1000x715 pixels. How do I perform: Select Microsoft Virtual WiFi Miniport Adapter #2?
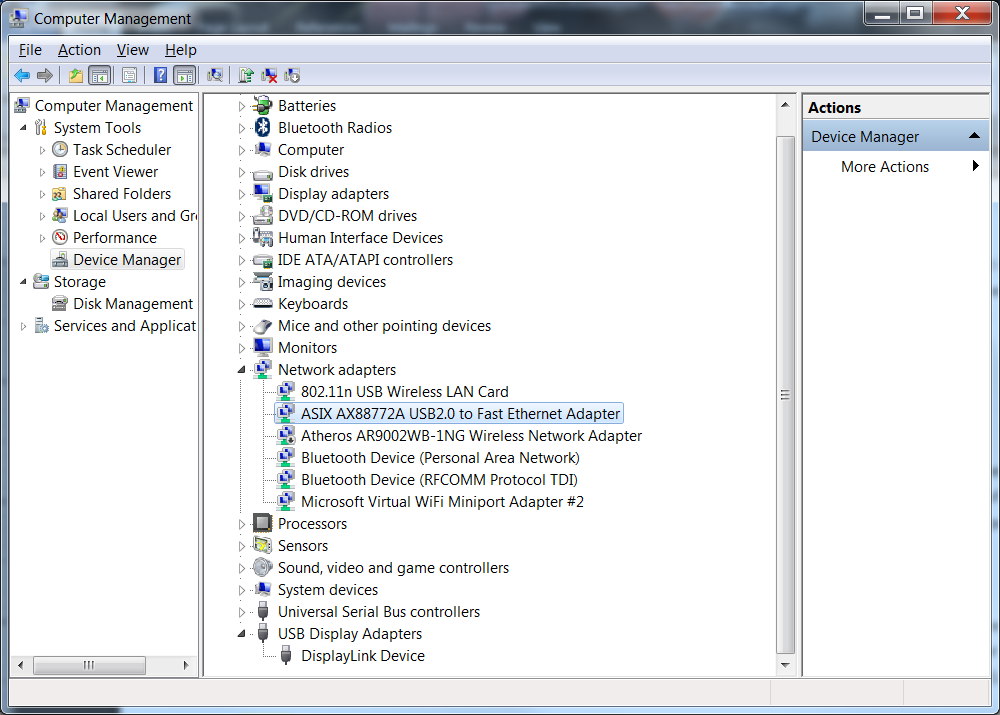pyautogui.click(x=442, y=502)
